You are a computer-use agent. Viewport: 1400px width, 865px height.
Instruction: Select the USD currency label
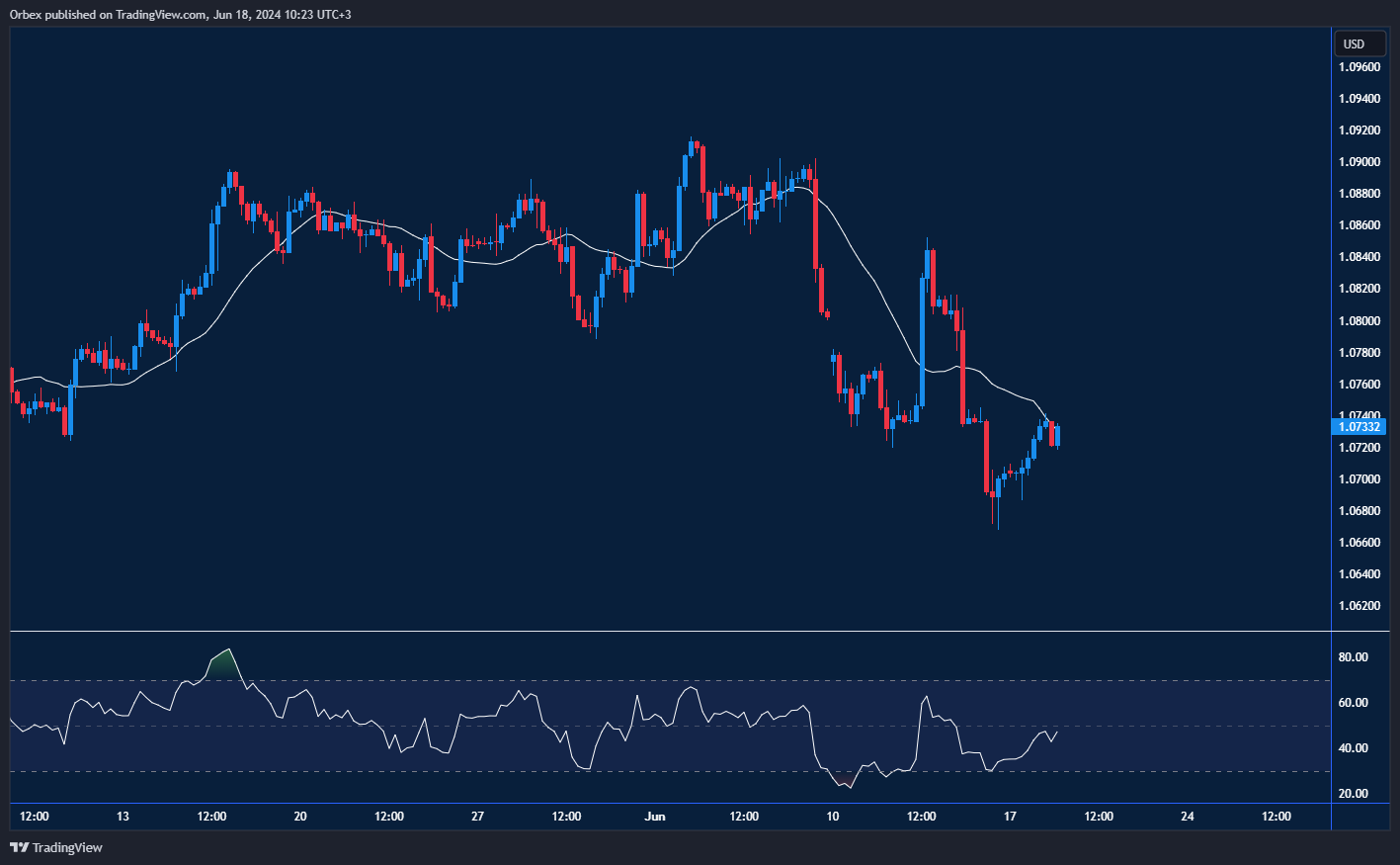point(1359,43)
